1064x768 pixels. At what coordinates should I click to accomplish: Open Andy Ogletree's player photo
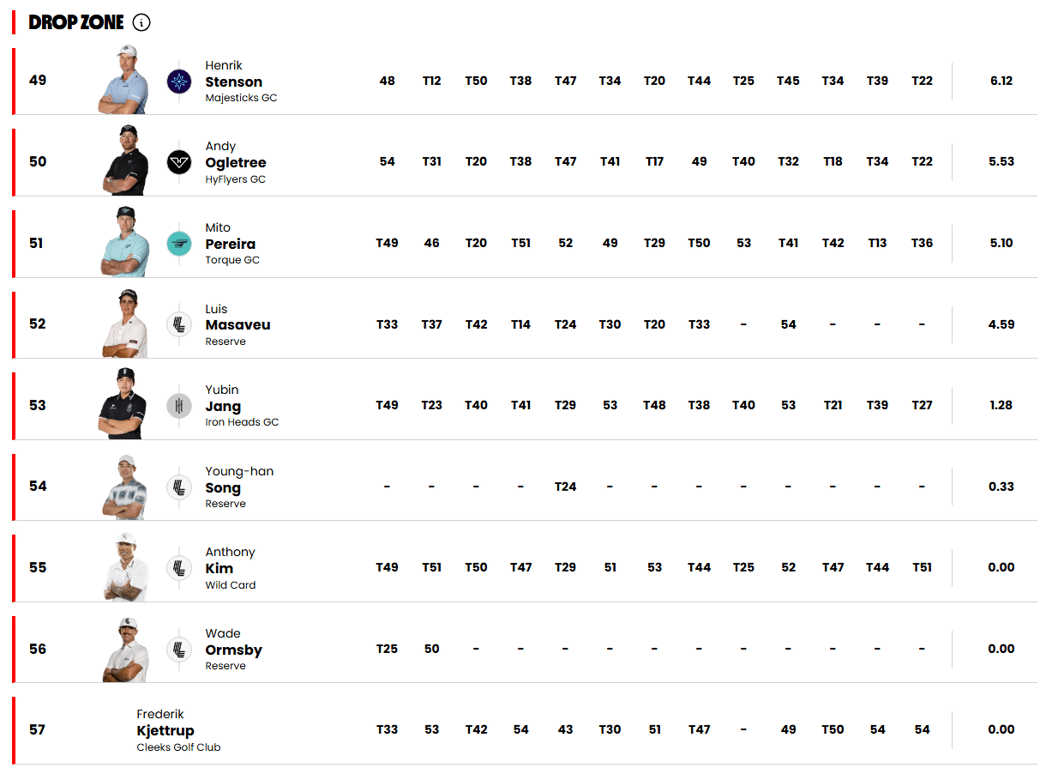(125, 161)
